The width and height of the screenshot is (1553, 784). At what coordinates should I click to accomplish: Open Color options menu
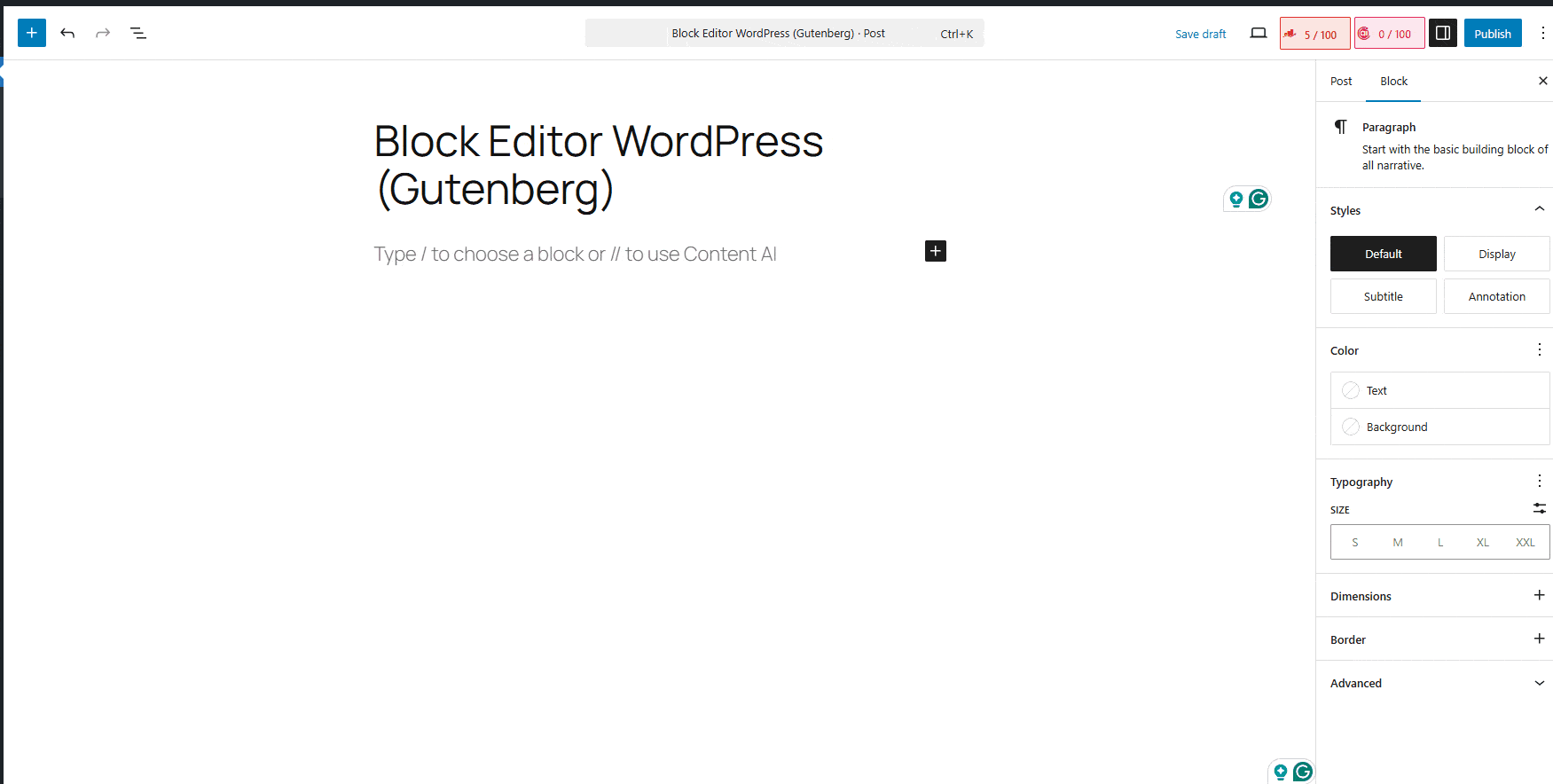point(1540,349)
